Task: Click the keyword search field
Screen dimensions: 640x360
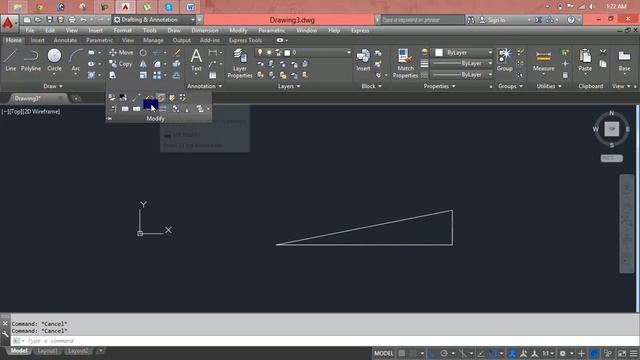Action: pos(423,20)
